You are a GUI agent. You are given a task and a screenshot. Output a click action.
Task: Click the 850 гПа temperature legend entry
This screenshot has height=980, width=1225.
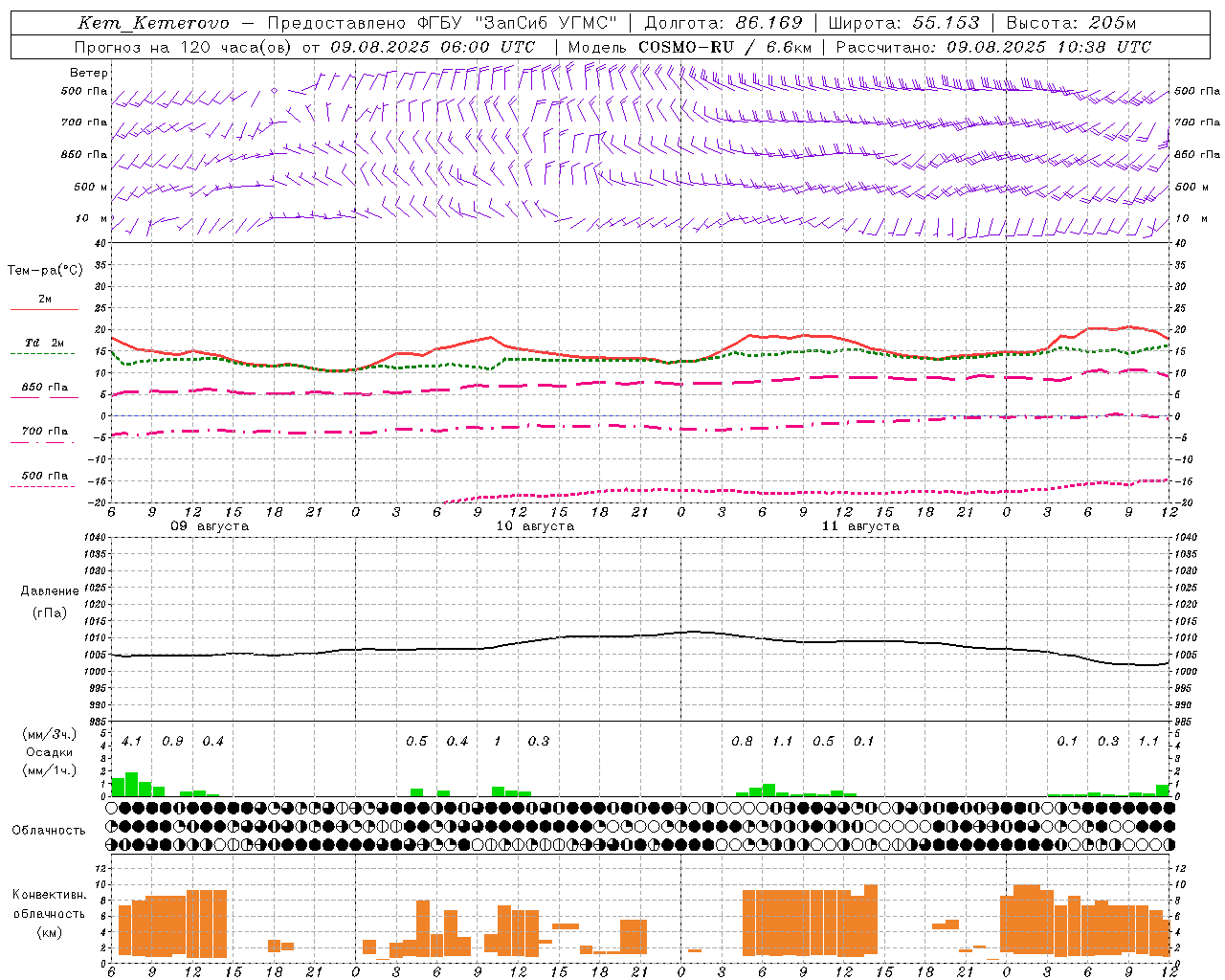coord(45,388)
